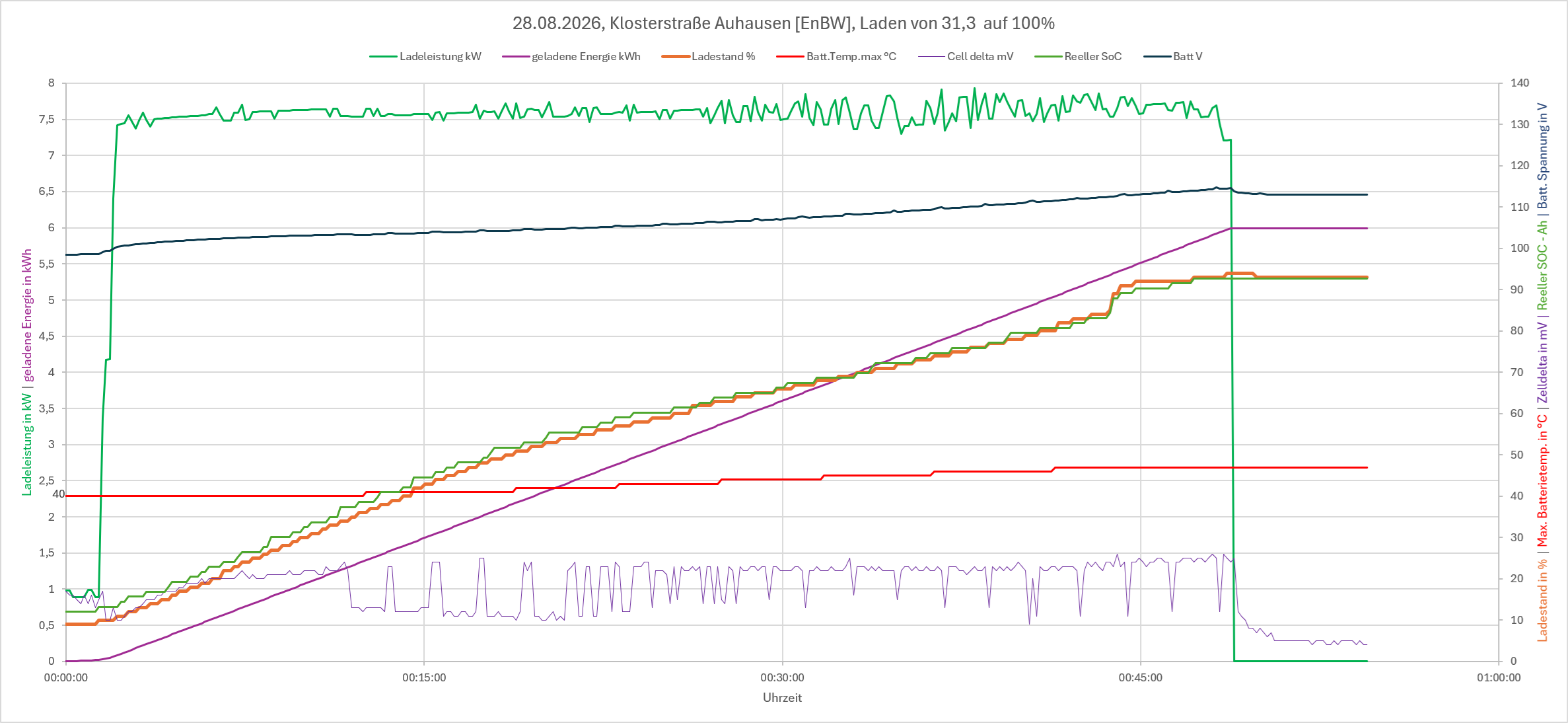Click the green Ladeleistung legend color line

pyautogui.click(x=383, y=57)
